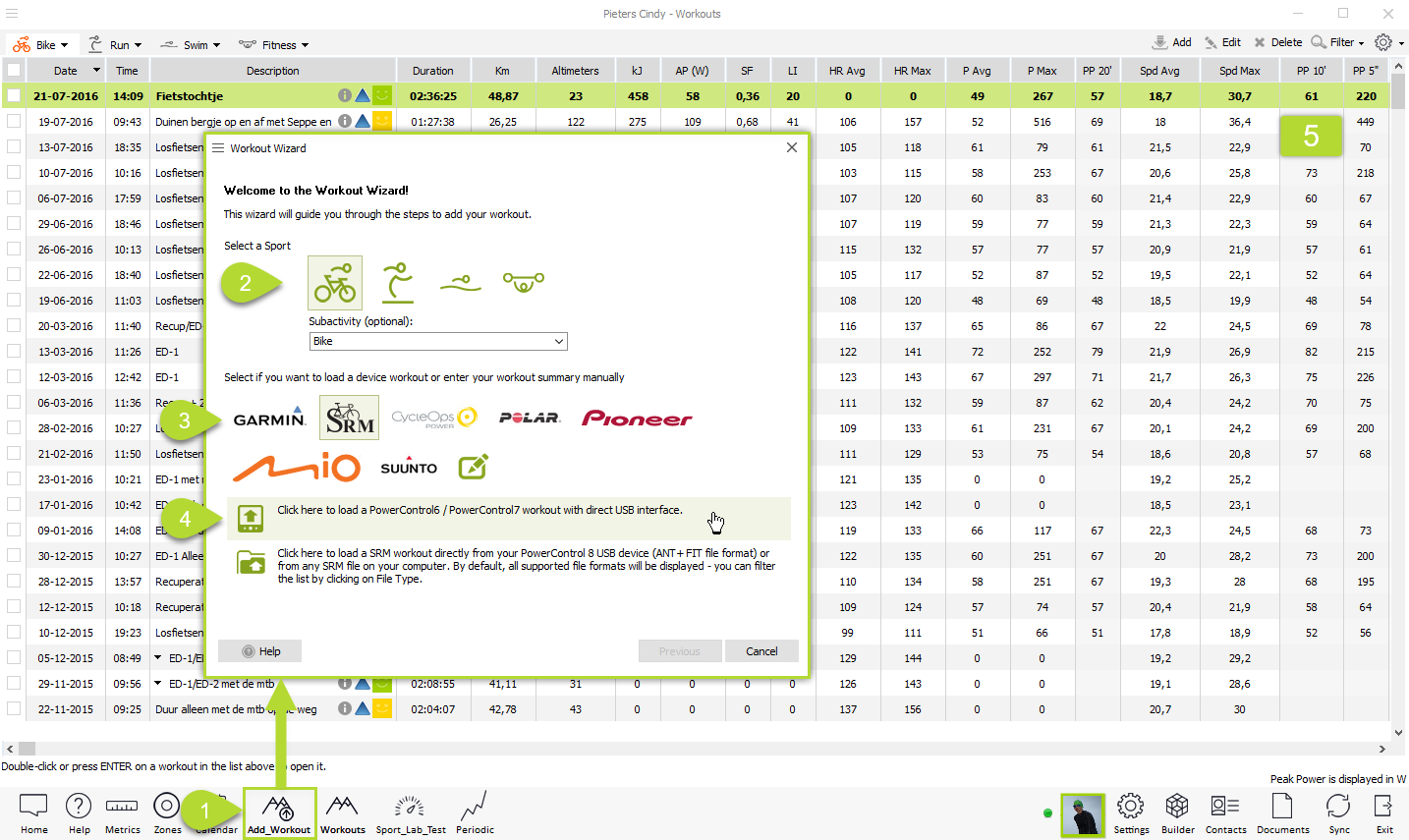Open the Swim sport menu
The width and height of the screenshot is (1409, 840).
(191, 45)
